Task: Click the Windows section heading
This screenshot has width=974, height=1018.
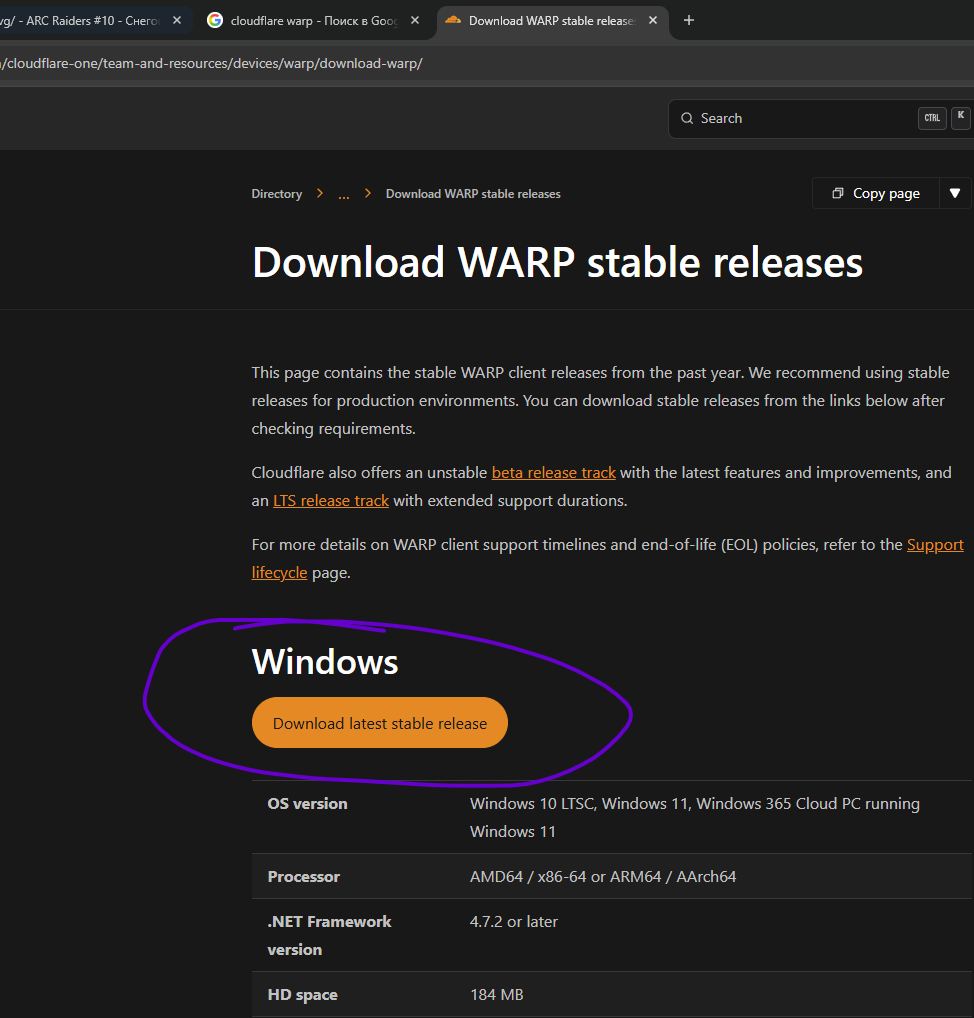Action: pyautogui.click(x=325, y=662)
